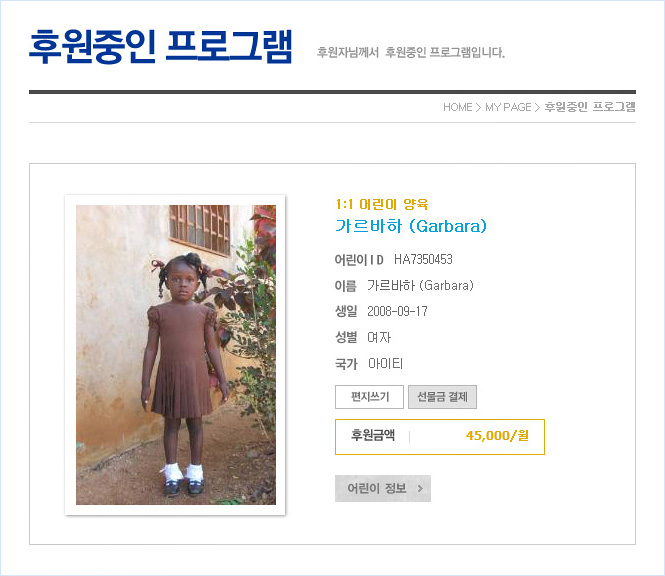Click the birthday value 2008-09-17
This screenshot has width=665, height=576.
397,311
